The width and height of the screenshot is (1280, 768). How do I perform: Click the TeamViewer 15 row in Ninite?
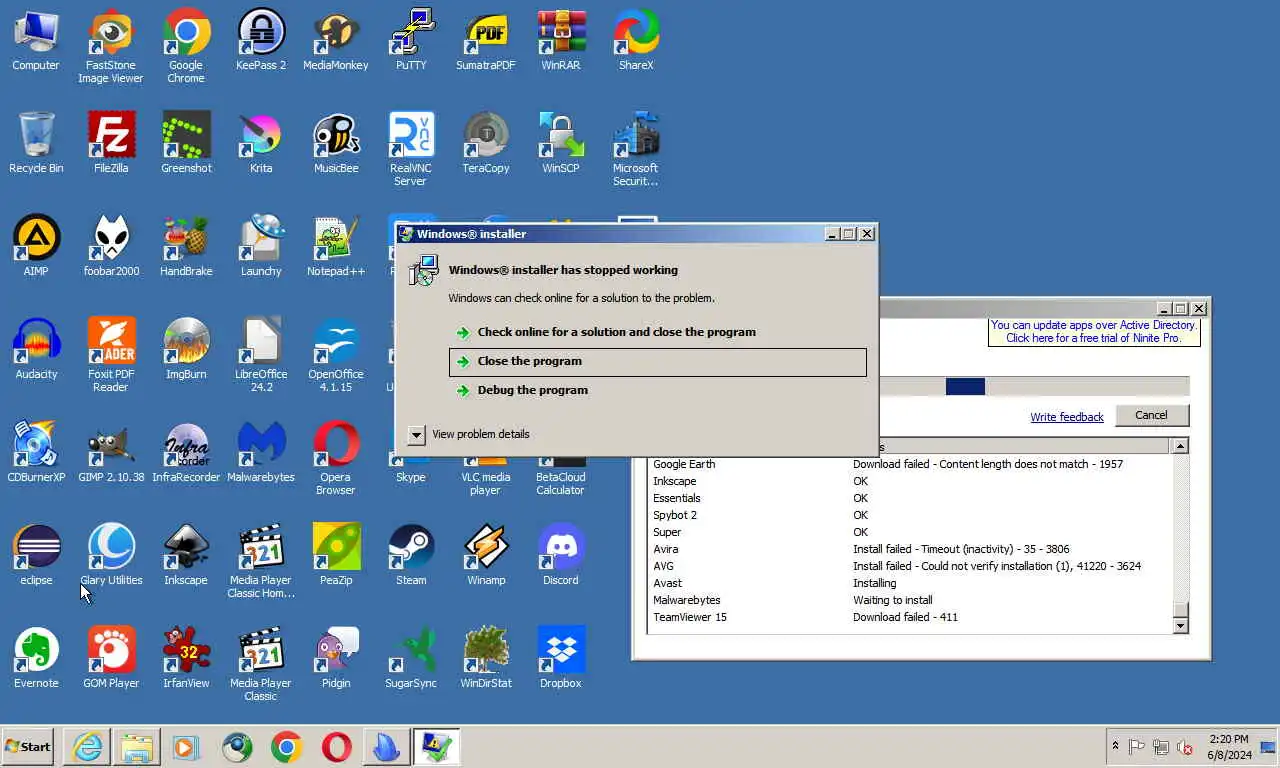[x=909, y=617]
